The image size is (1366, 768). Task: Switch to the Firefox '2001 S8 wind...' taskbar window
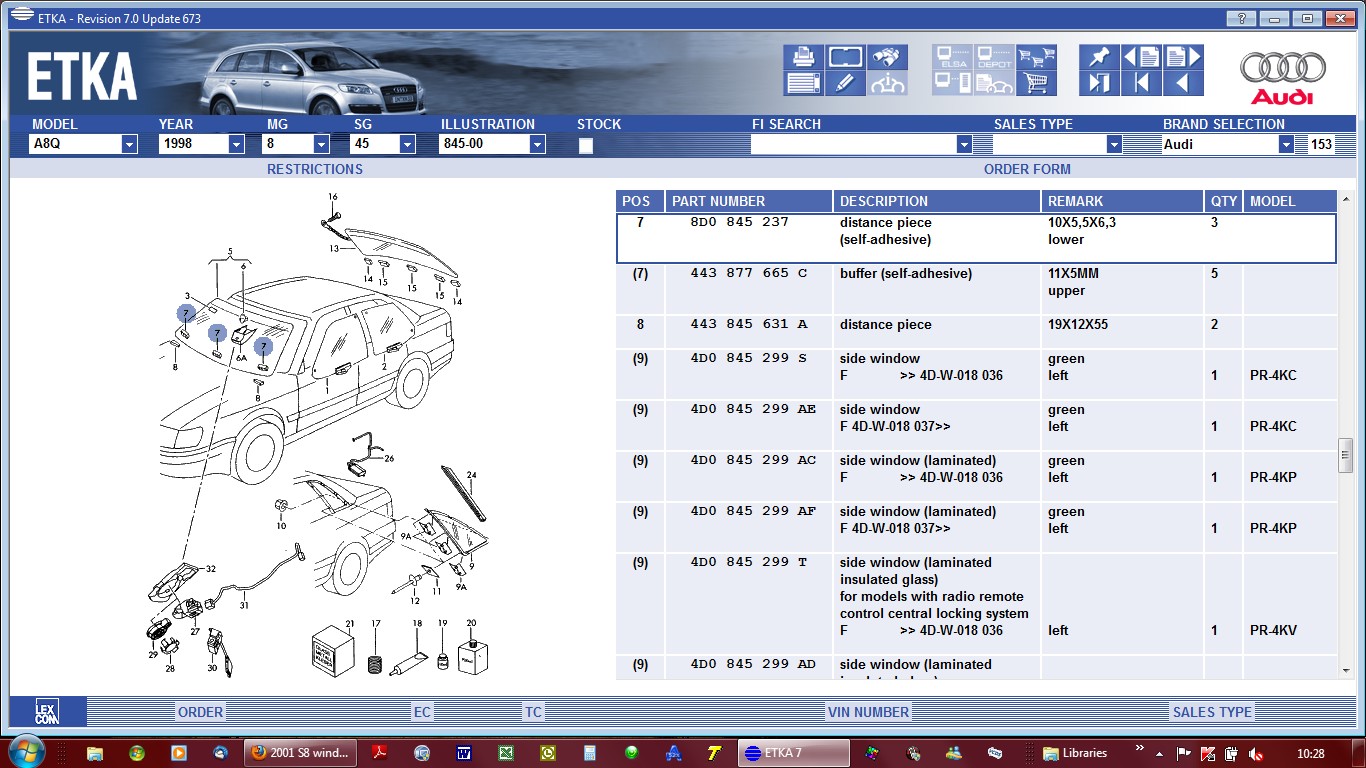[300, 753]
